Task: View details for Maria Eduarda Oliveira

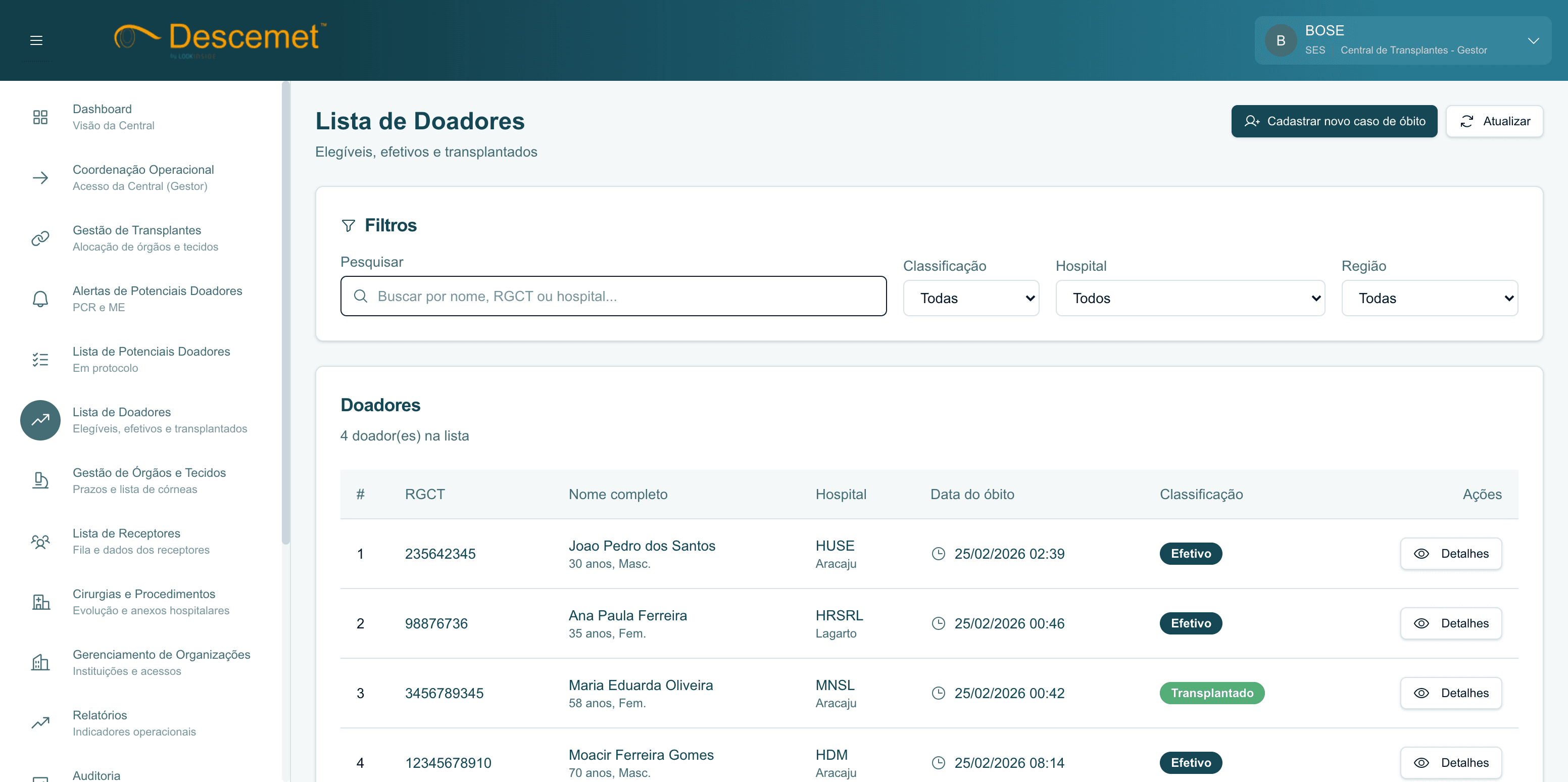Action: [1450, 693]
